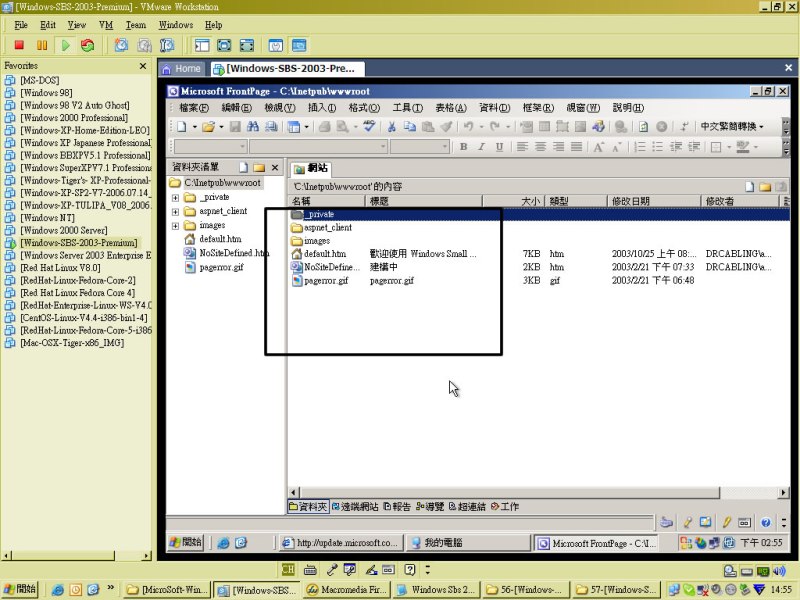Create new page in the folder list pane
800x600 pixels.
244,167
